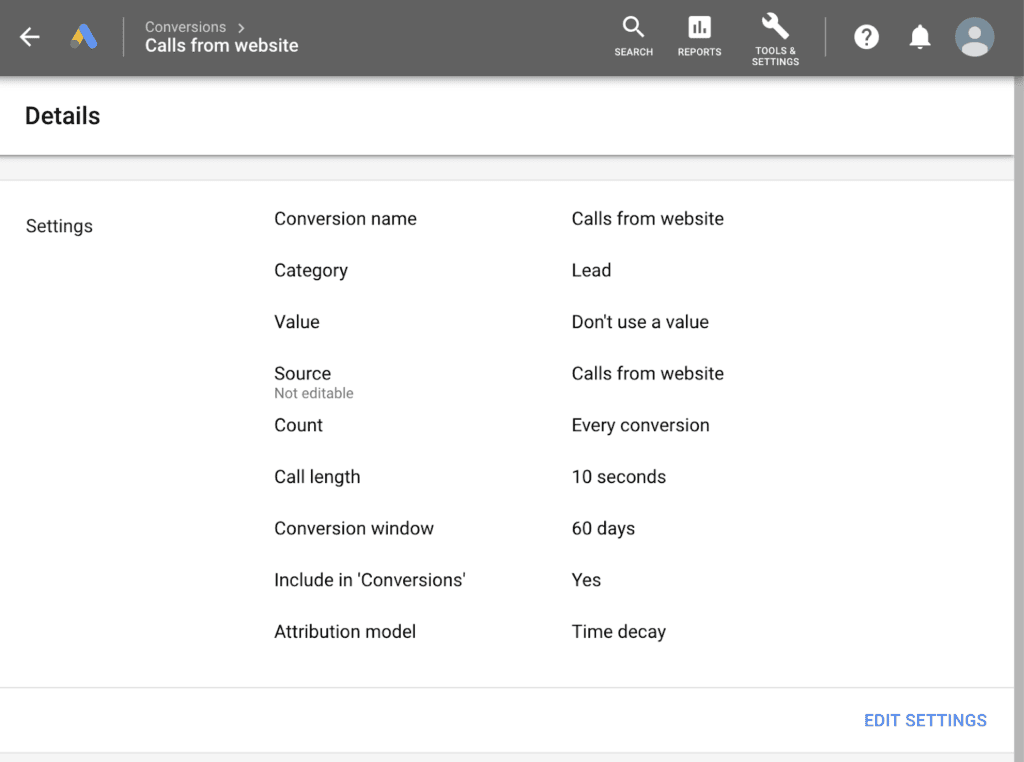Click the 'Call length' label
This screenshot has width=1024, height=762.
(x=317, y=477)
